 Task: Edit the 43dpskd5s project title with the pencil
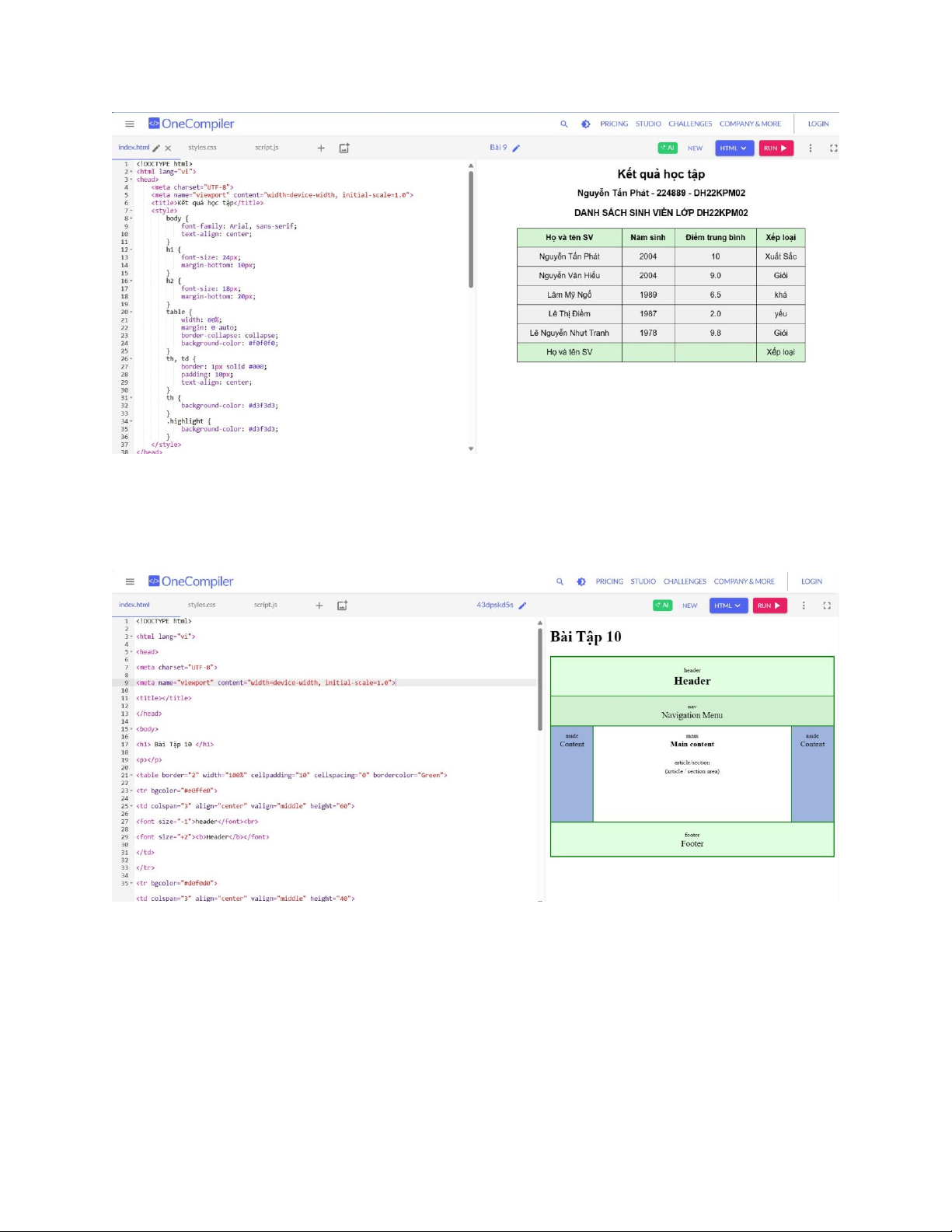(522, 606)
